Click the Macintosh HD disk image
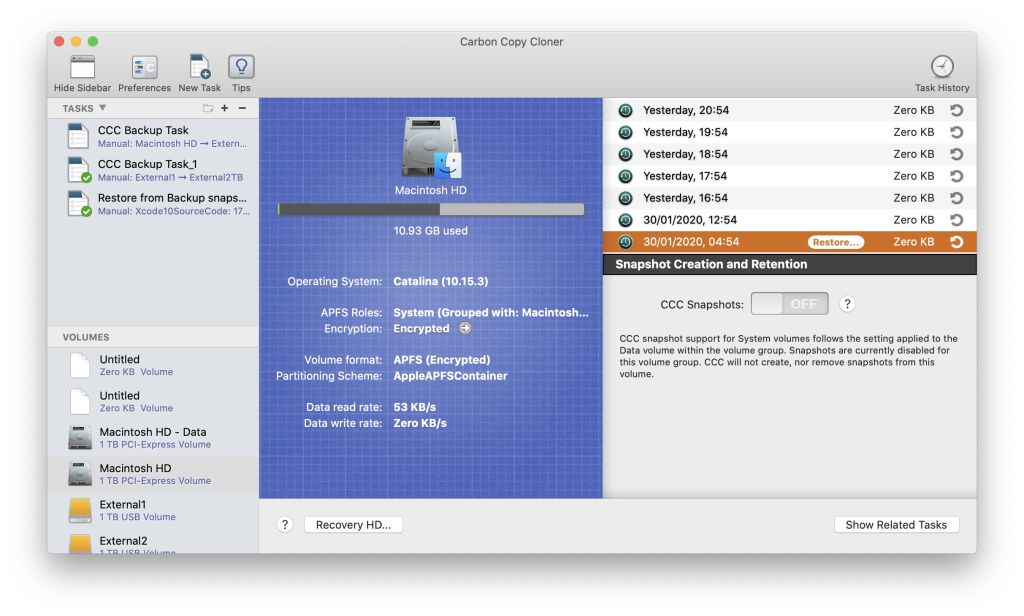 pos(431,147)
